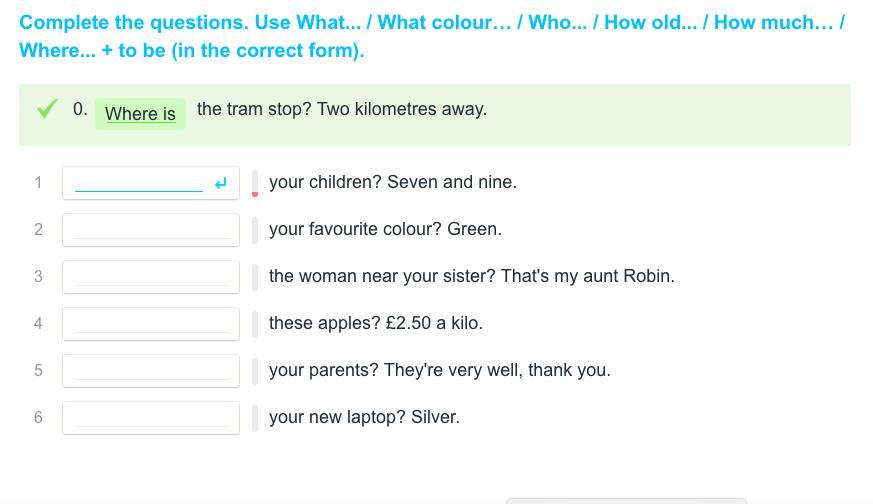Activate the answer box for 'these apples?'

pyautogui.click(x=150, y=324)
